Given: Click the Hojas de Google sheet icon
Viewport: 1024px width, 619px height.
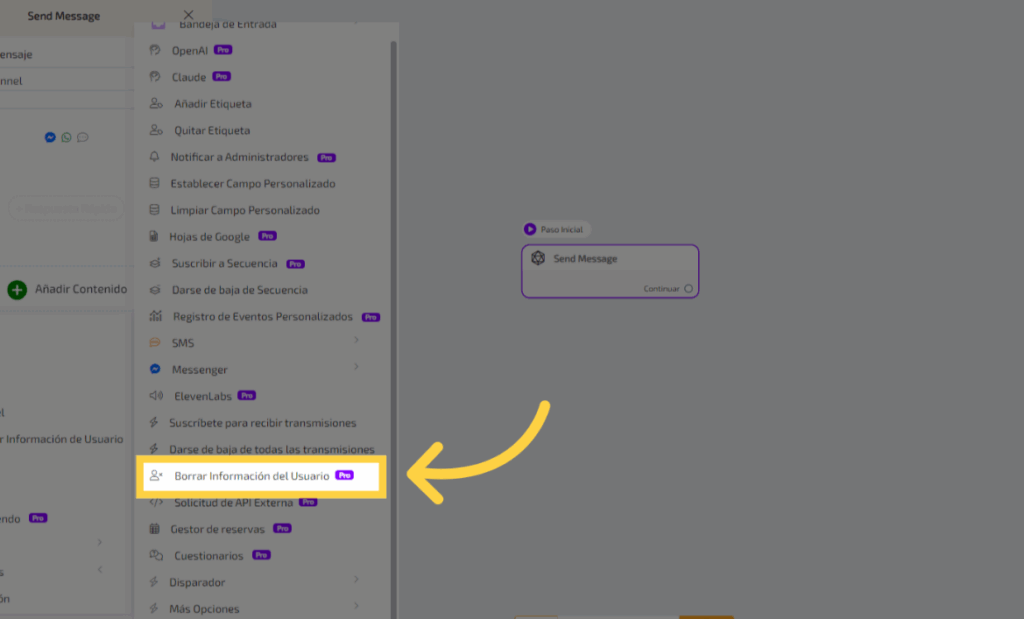Looking at the screenshot, I should point(153,237).
